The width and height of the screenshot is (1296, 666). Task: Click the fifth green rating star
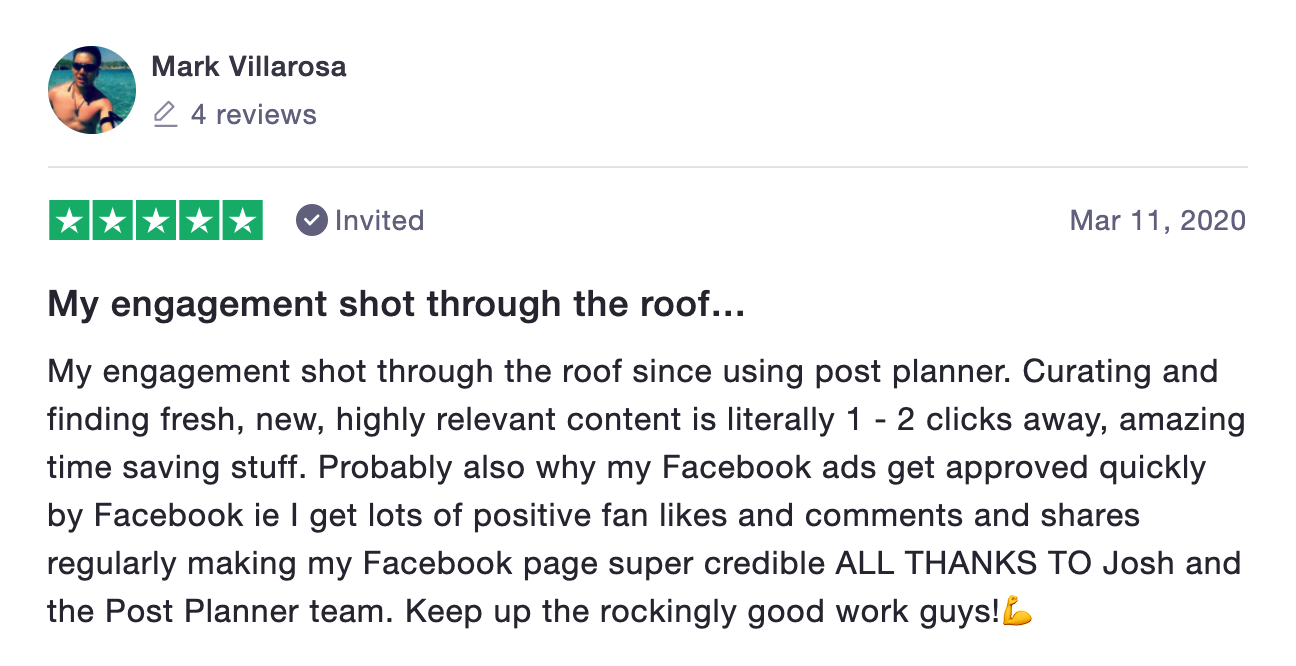tap(242, 221)
